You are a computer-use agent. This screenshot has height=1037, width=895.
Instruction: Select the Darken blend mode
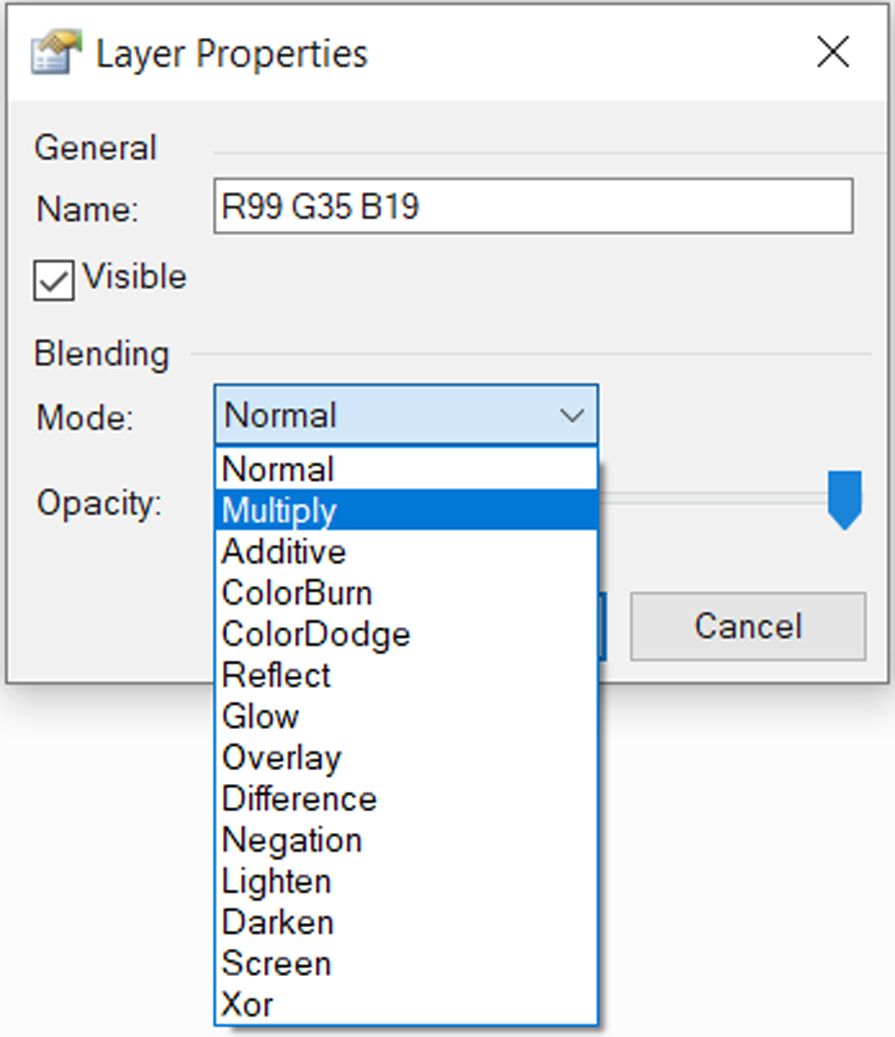(406, 922)
